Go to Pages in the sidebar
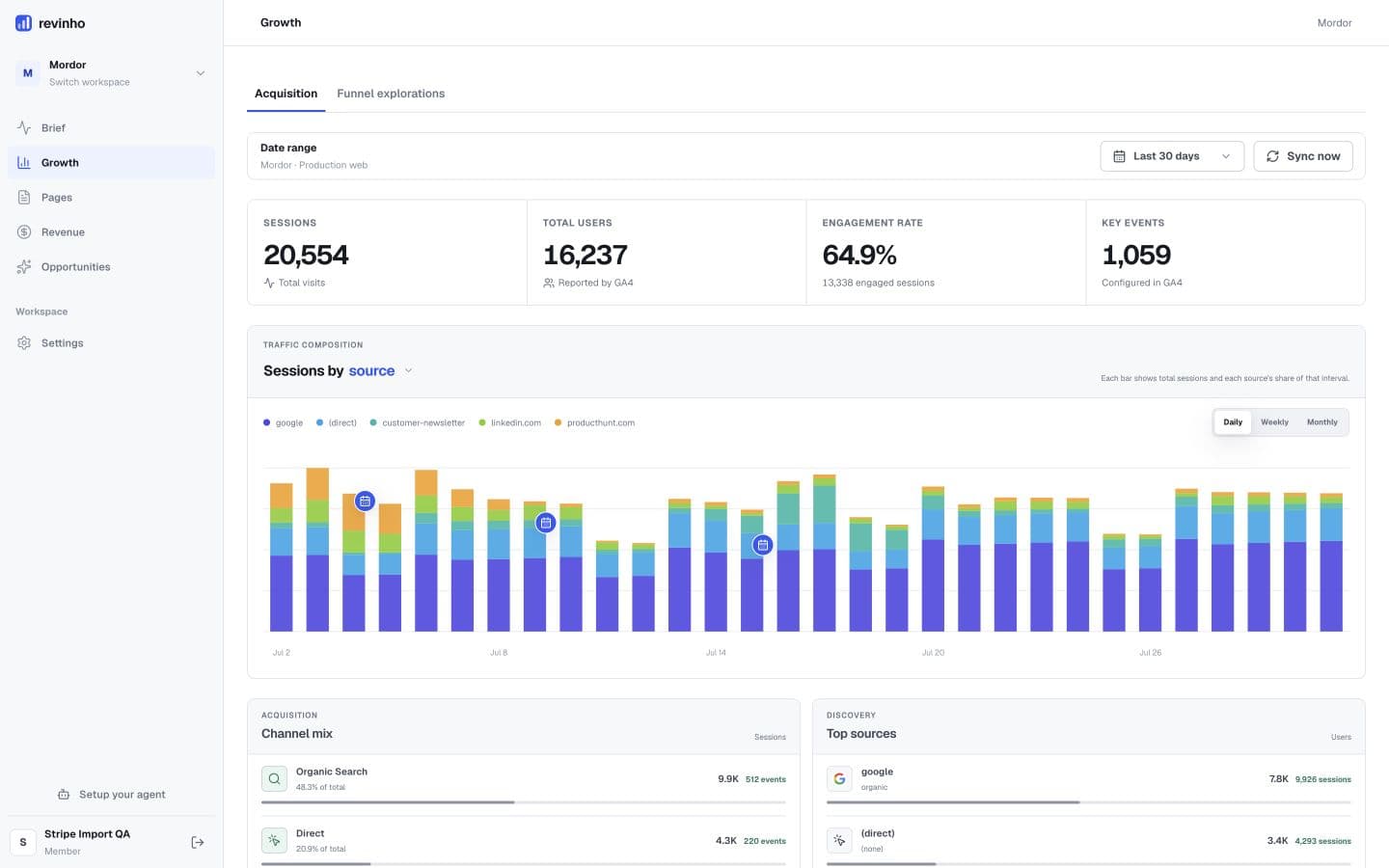Viewport: 1389px width, 868px height. coord(111,197)
